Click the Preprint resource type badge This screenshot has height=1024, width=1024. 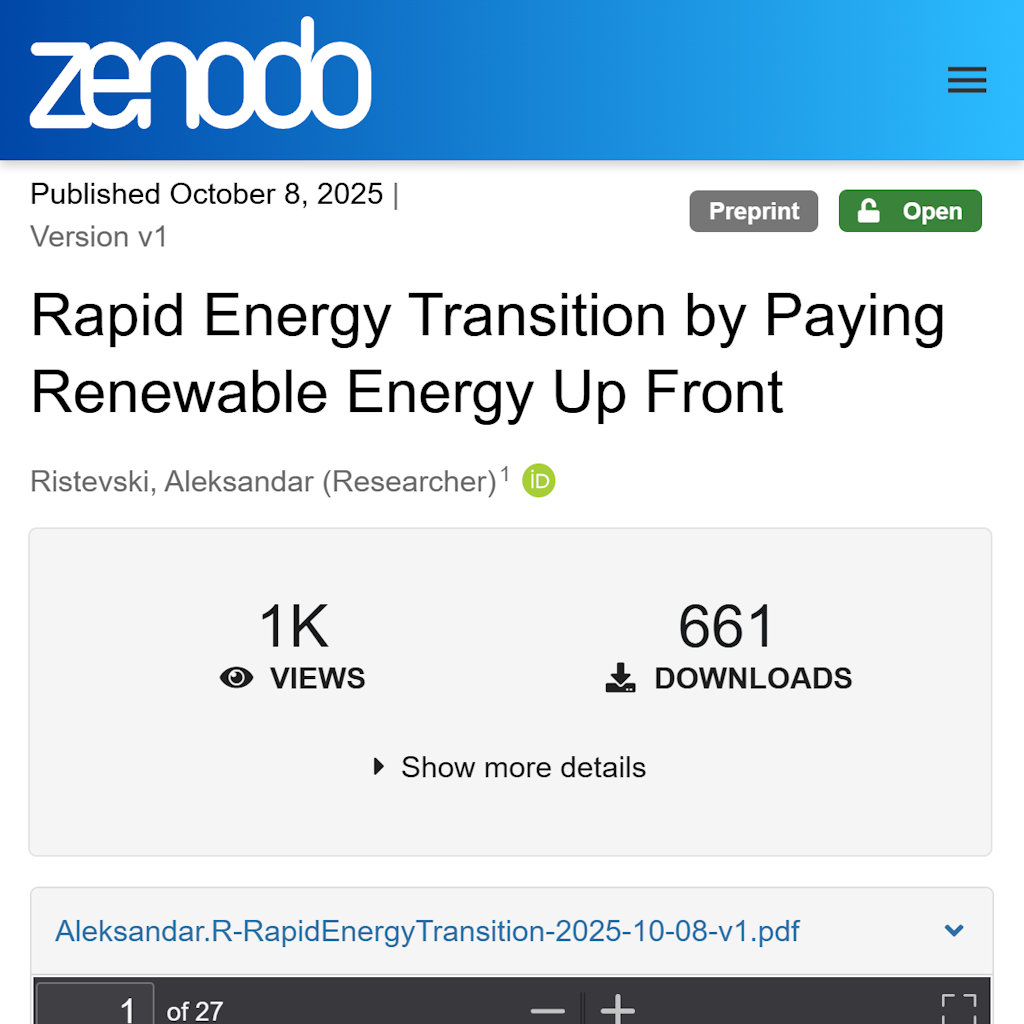753,211
